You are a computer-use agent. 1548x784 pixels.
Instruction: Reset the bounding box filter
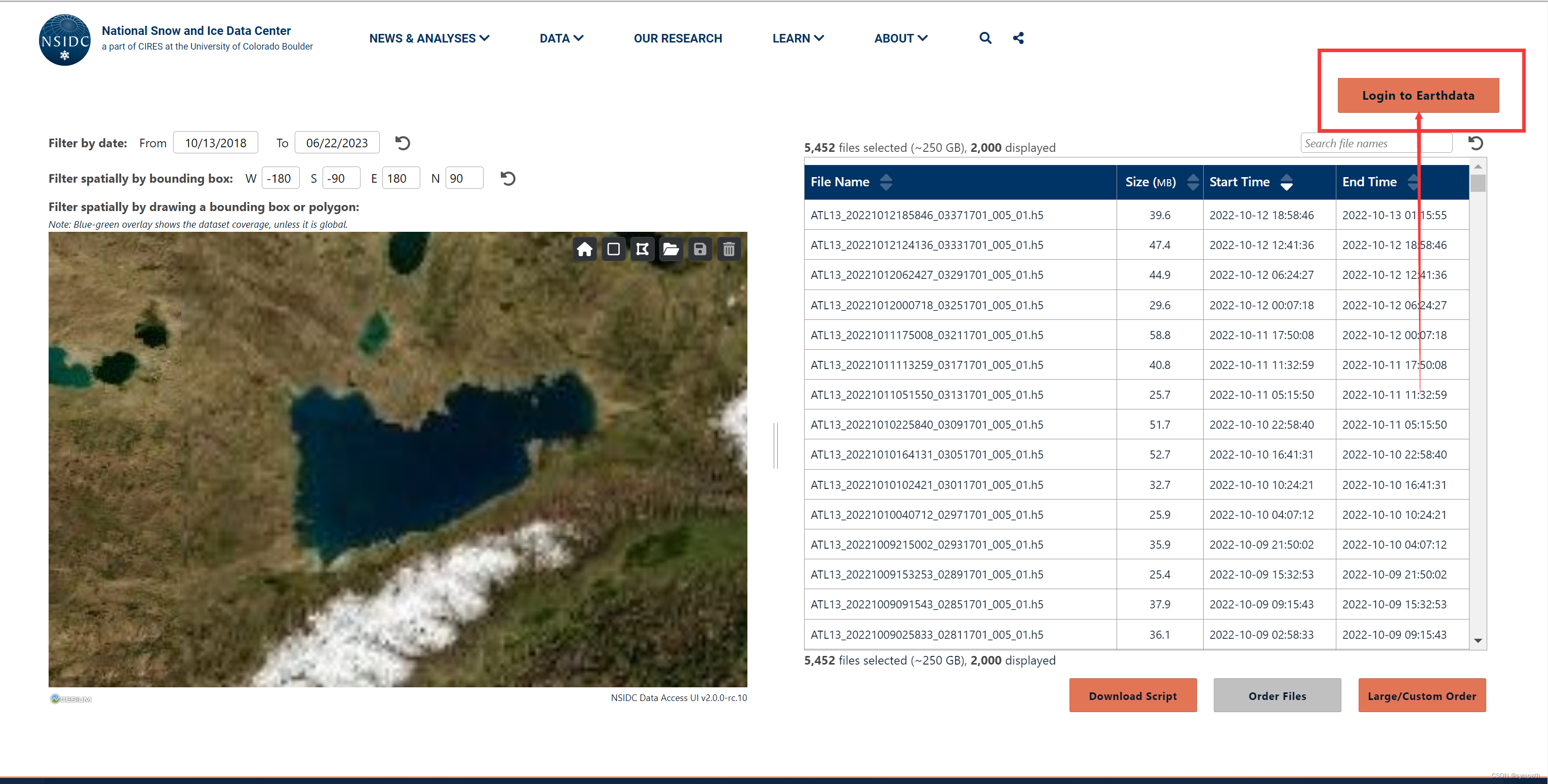508,179
